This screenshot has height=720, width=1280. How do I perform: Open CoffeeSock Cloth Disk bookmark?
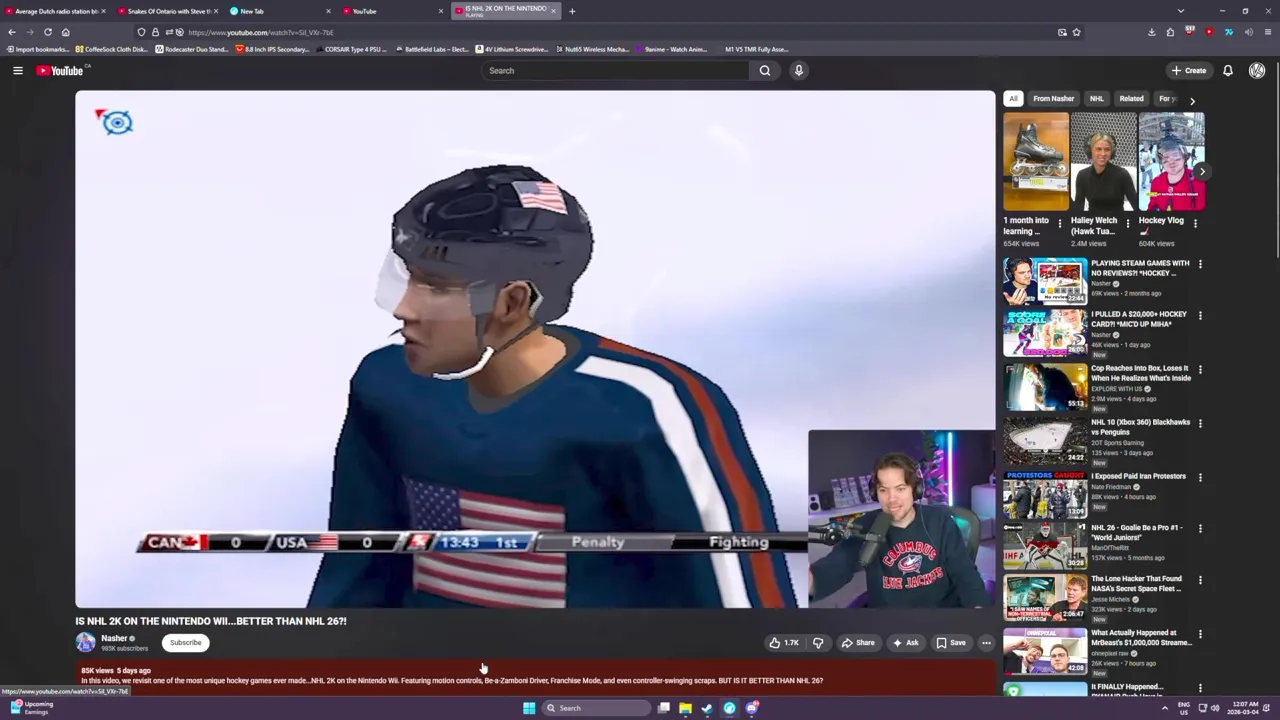(x=110, y=49)
